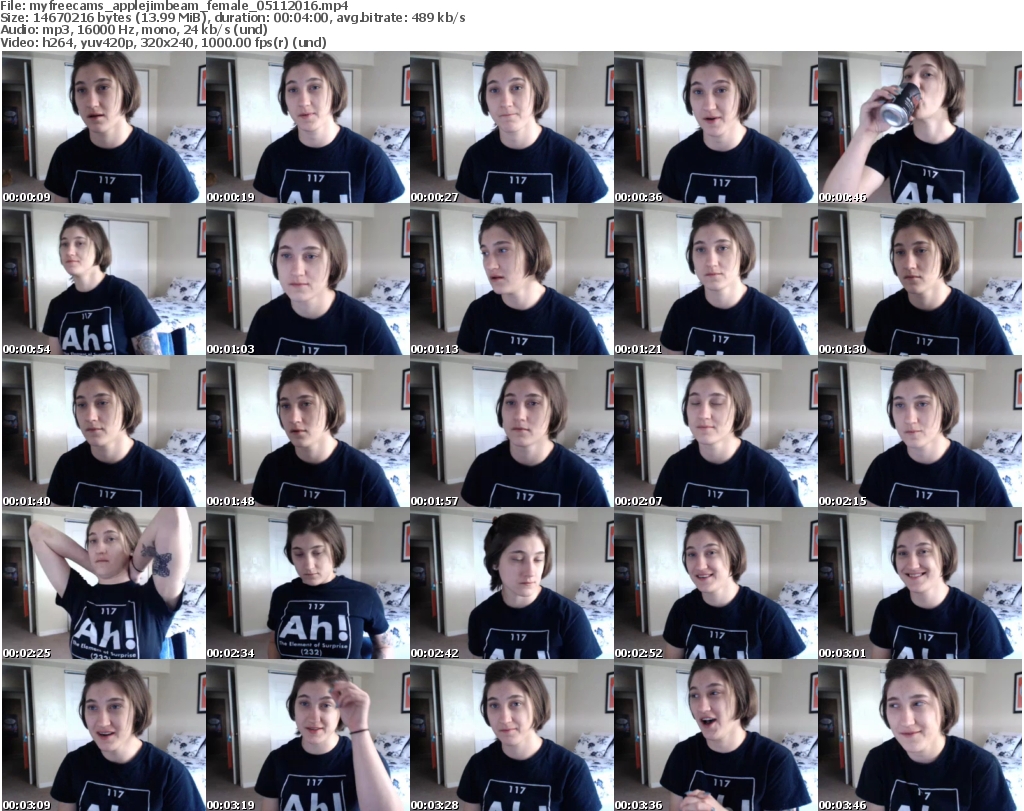Open the 00:02:07 thumbnail
The image size is (1024, 811).
tap(715, 432)
